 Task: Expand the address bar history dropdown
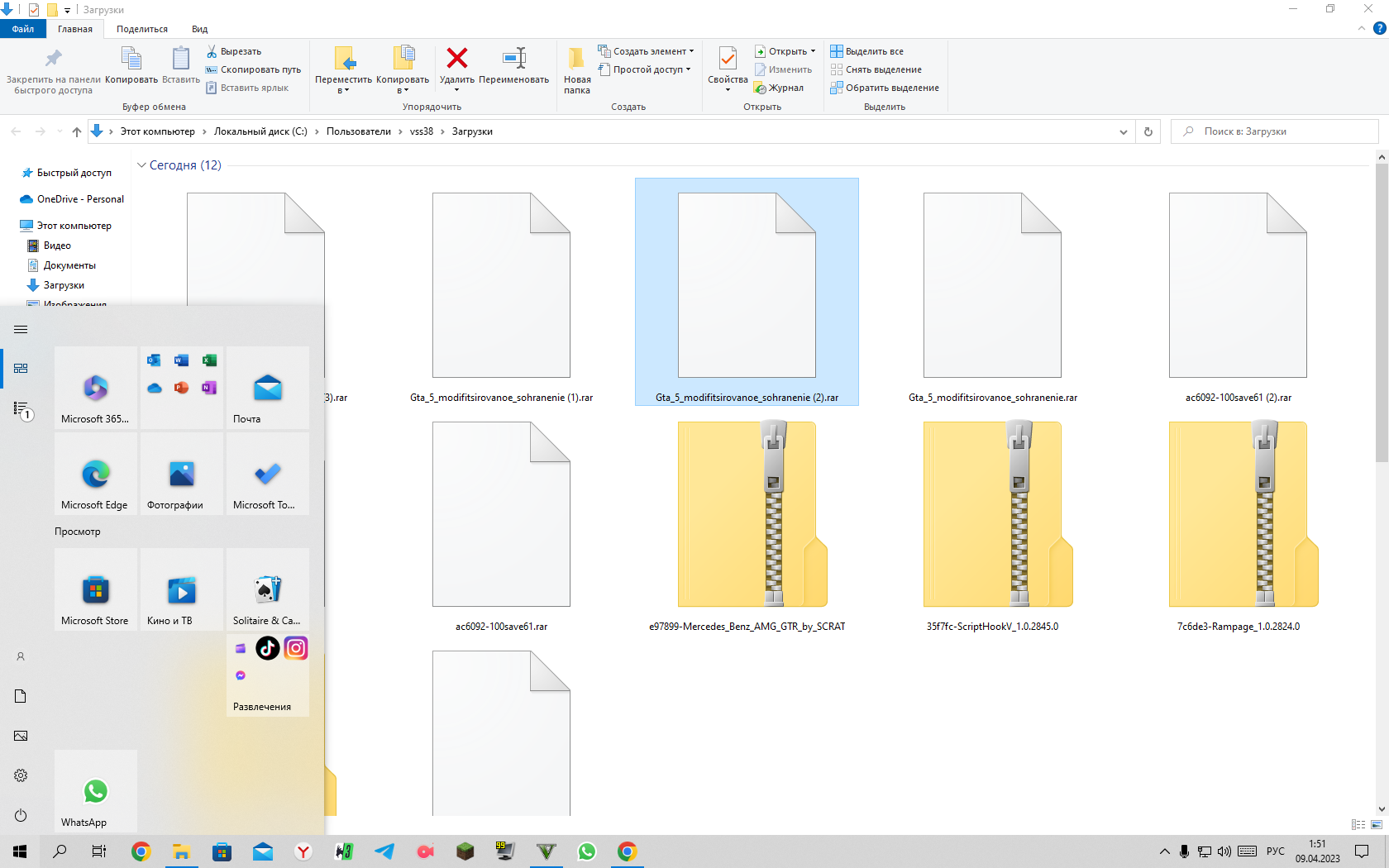click(x=1123, y=131)
